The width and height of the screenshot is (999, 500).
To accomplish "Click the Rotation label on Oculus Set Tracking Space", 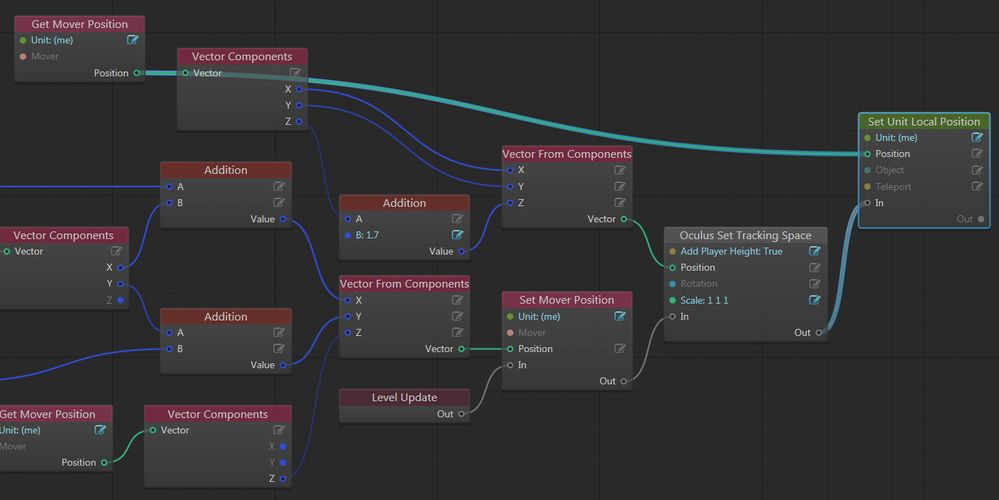I will tap(699, 284).
